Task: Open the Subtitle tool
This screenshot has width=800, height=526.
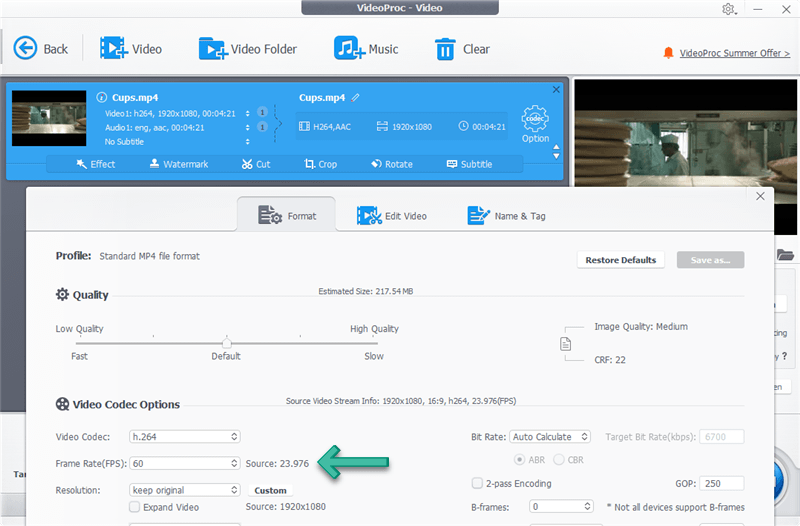Action: 469,164
